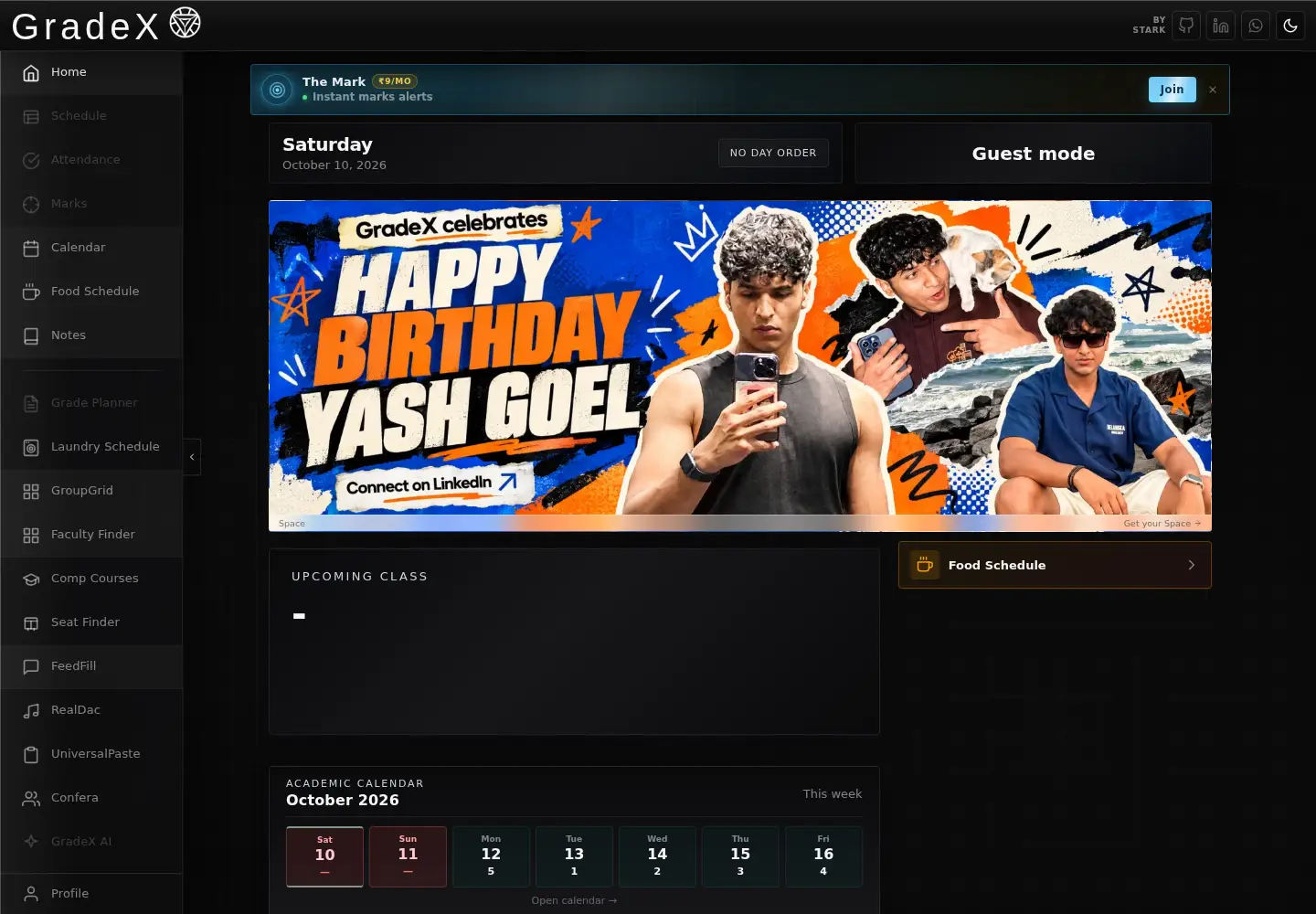Click the Faculty Finder grid icon
This screenshot has width=1316, height=914.
pyautogui.click(x=31, y=535)
